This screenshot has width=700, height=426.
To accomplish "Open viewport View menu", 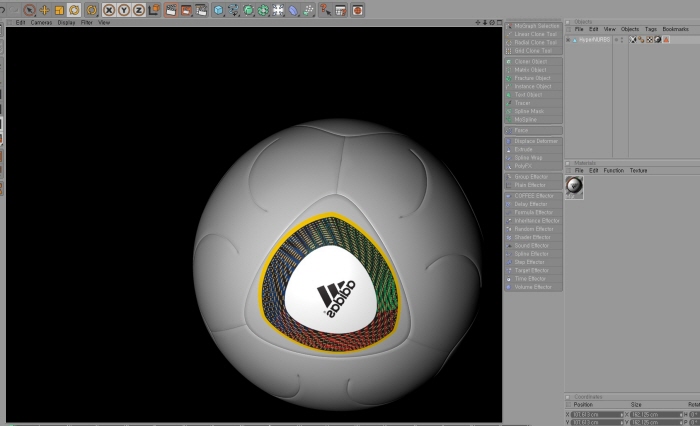I will click(x=104, y=22).
